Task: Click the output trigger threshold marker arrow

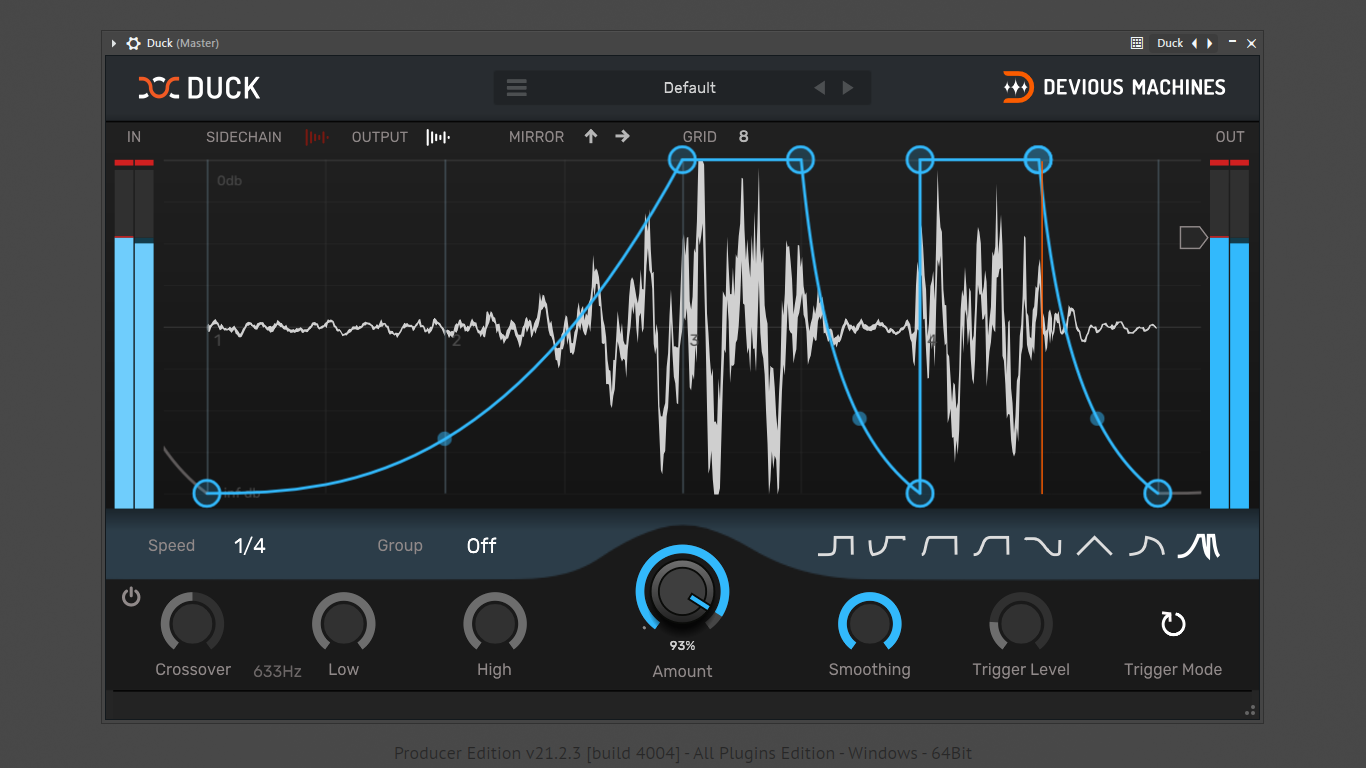Action: (1193, 237)
